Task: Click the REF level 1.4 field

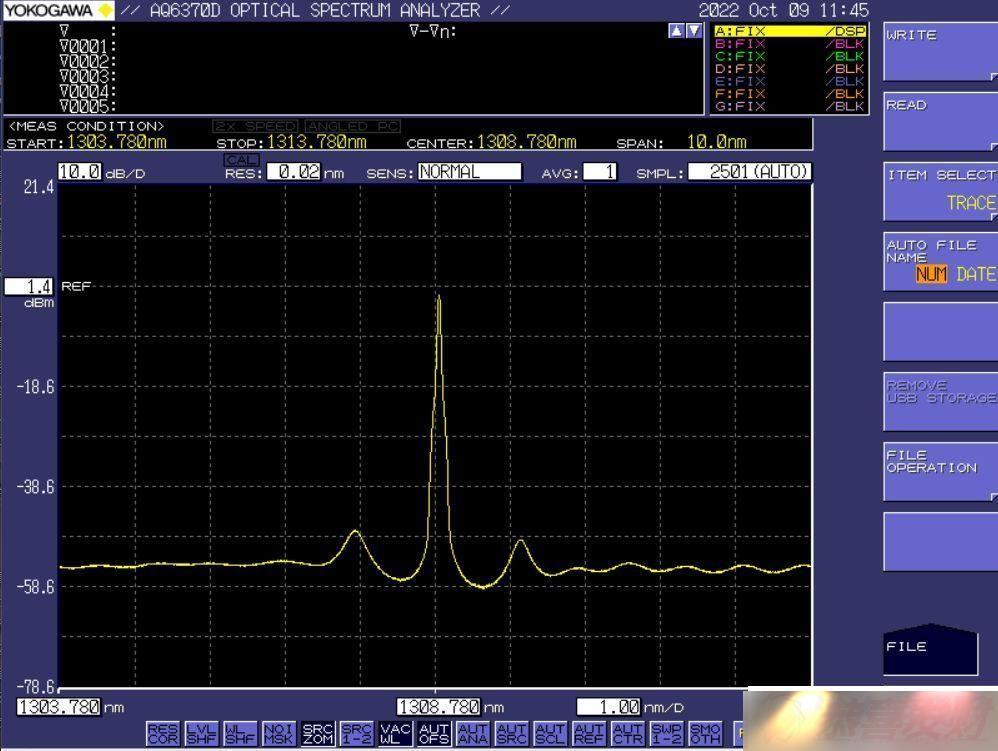Action: 29,286
